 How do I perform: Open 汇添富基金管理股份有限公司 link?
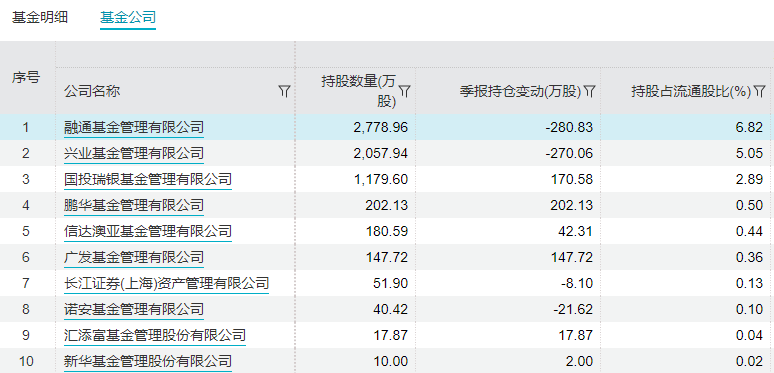pos(155,336)
